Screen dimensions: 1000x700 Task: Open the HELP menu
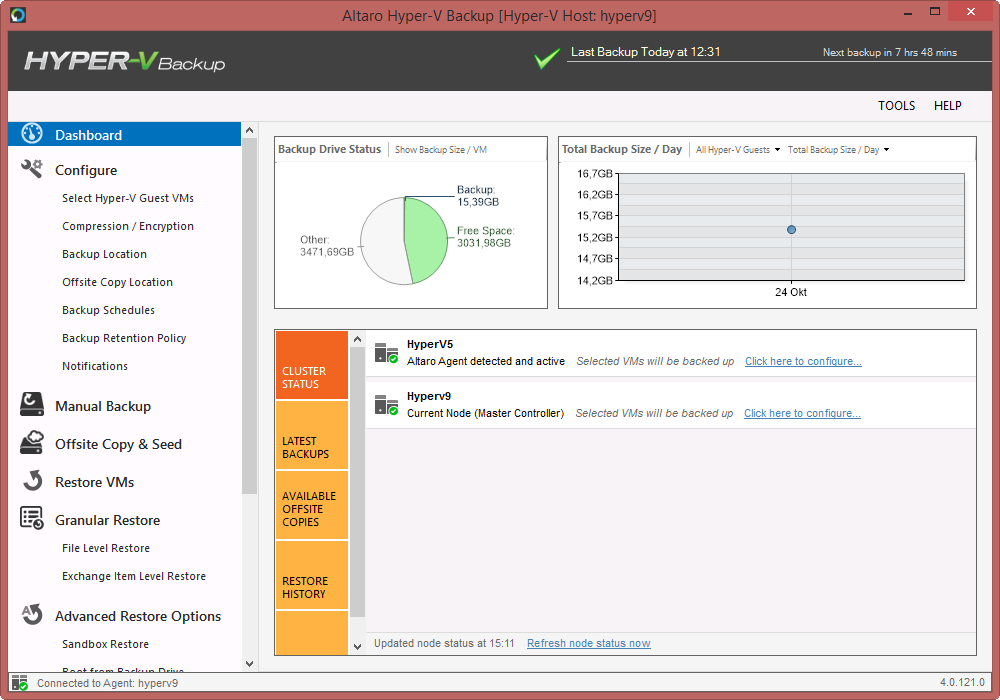(x=948, y=106)
